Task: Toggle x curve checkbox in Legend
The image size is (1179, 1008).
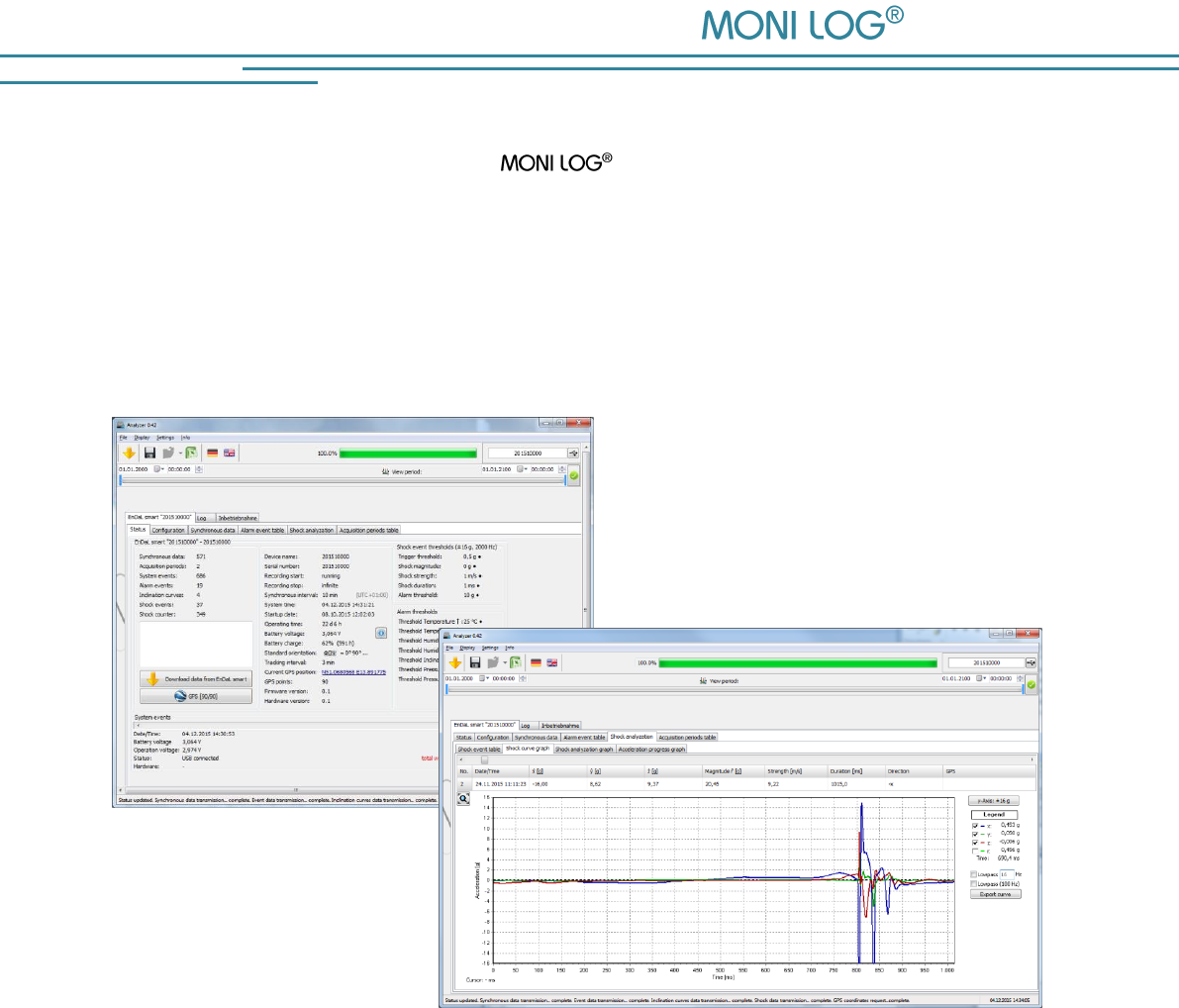Action: click(x=975, y=826)
